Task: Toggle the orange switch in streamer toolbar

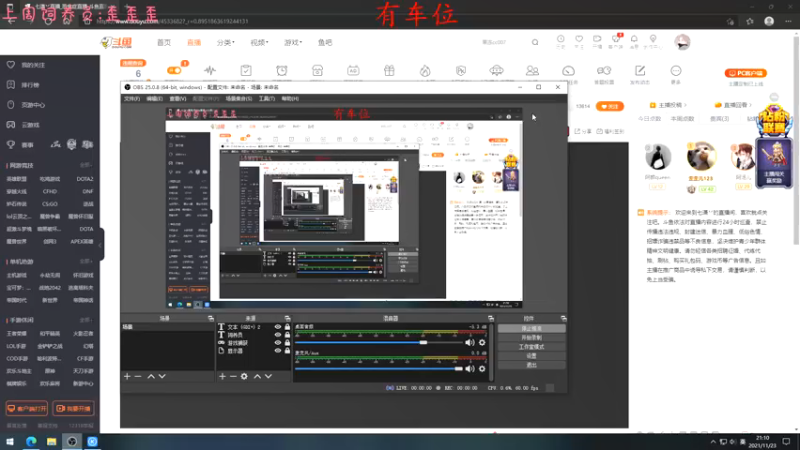Action: click(174, 70)
